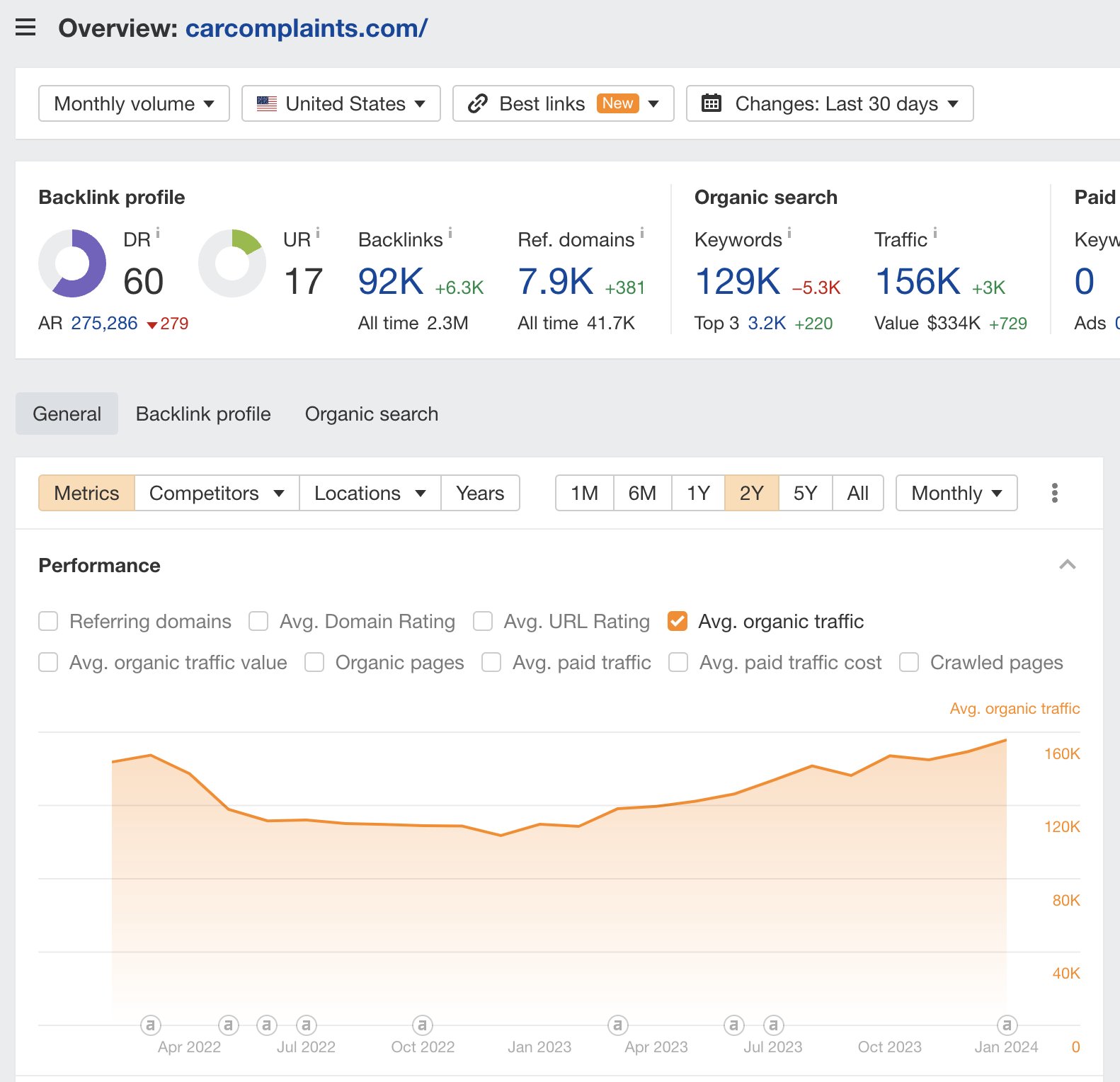Click the annotation marker above Oct 2022

(423, 1025)
